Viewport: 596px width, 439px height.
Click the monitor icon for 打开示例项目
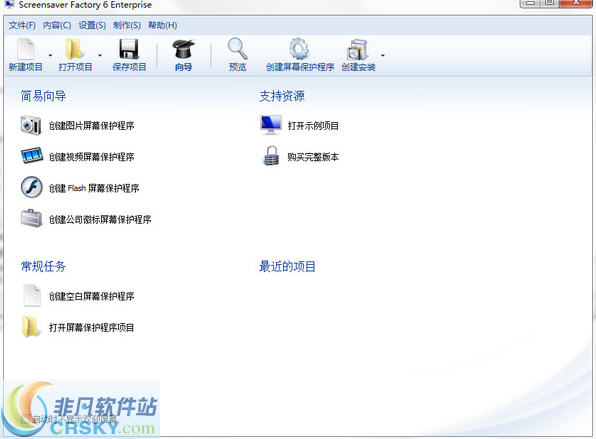click(271, 125)
